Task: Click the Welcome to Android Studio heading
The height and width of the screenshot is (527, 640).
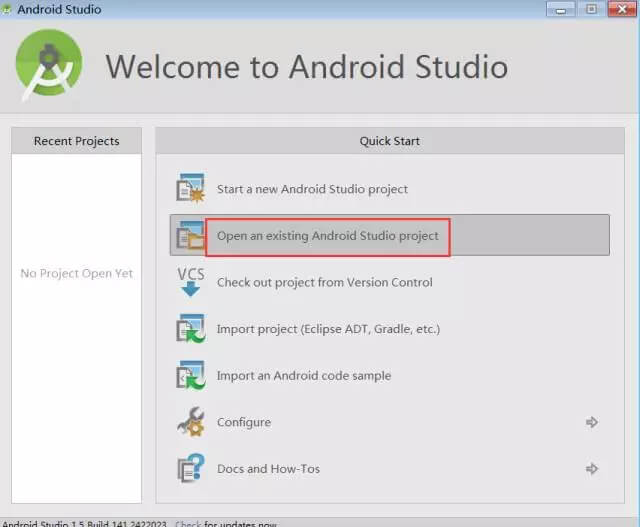Action: click(307, 67)
